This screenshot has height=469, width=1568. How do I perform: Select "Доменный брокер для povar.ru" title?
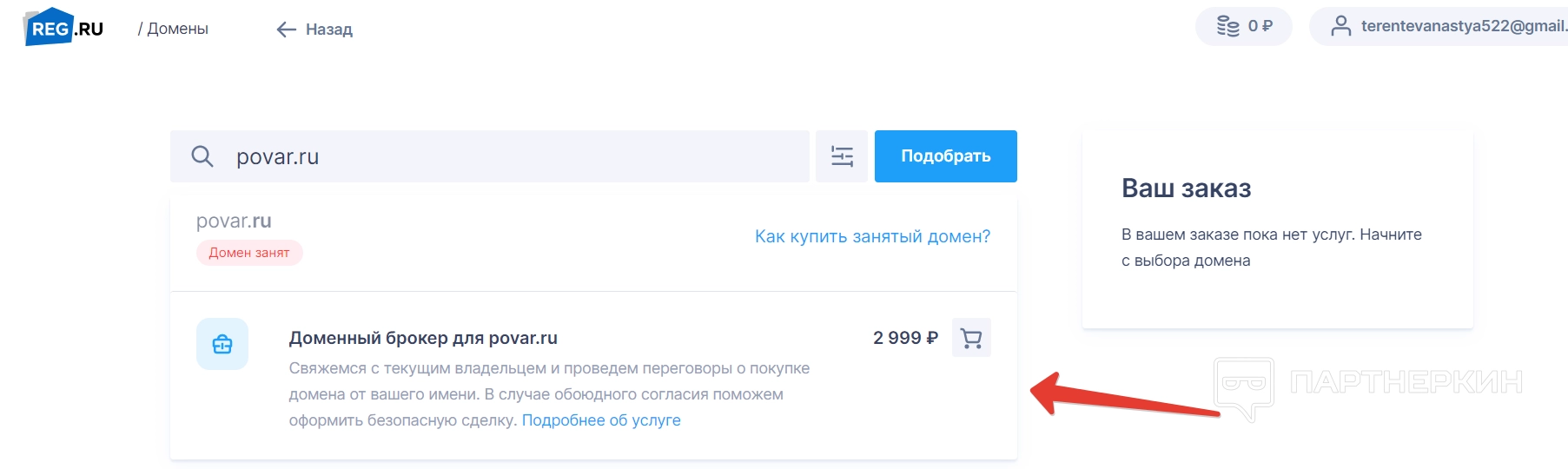coord(423,338)
